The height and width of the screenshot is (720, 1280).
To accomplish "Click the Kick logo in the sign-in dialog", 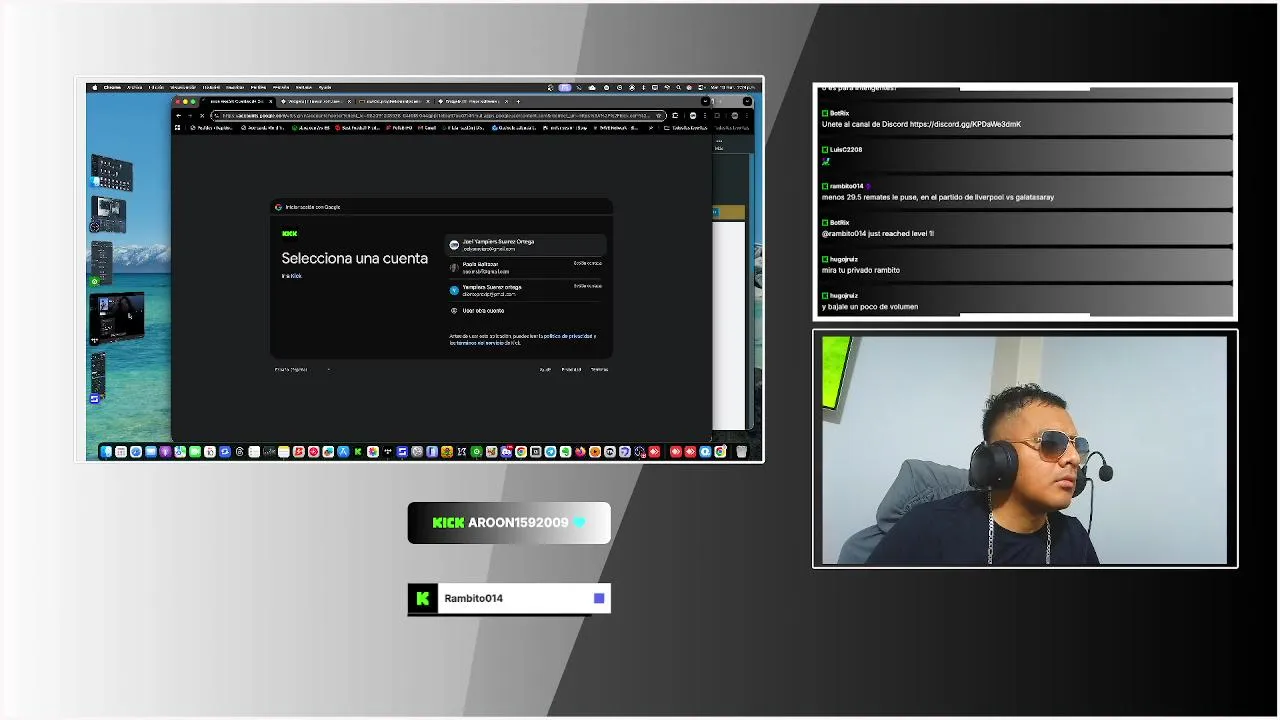I will pyautogui.click(x=290, y=233).
